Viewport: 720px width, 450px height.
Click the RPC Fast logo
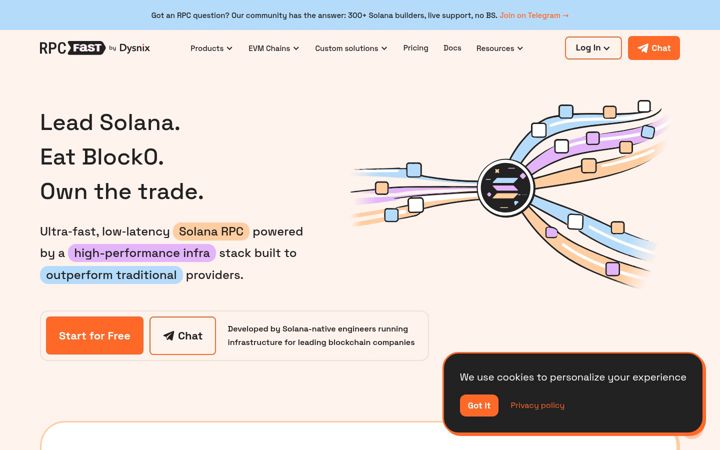[x=73, y=48]
